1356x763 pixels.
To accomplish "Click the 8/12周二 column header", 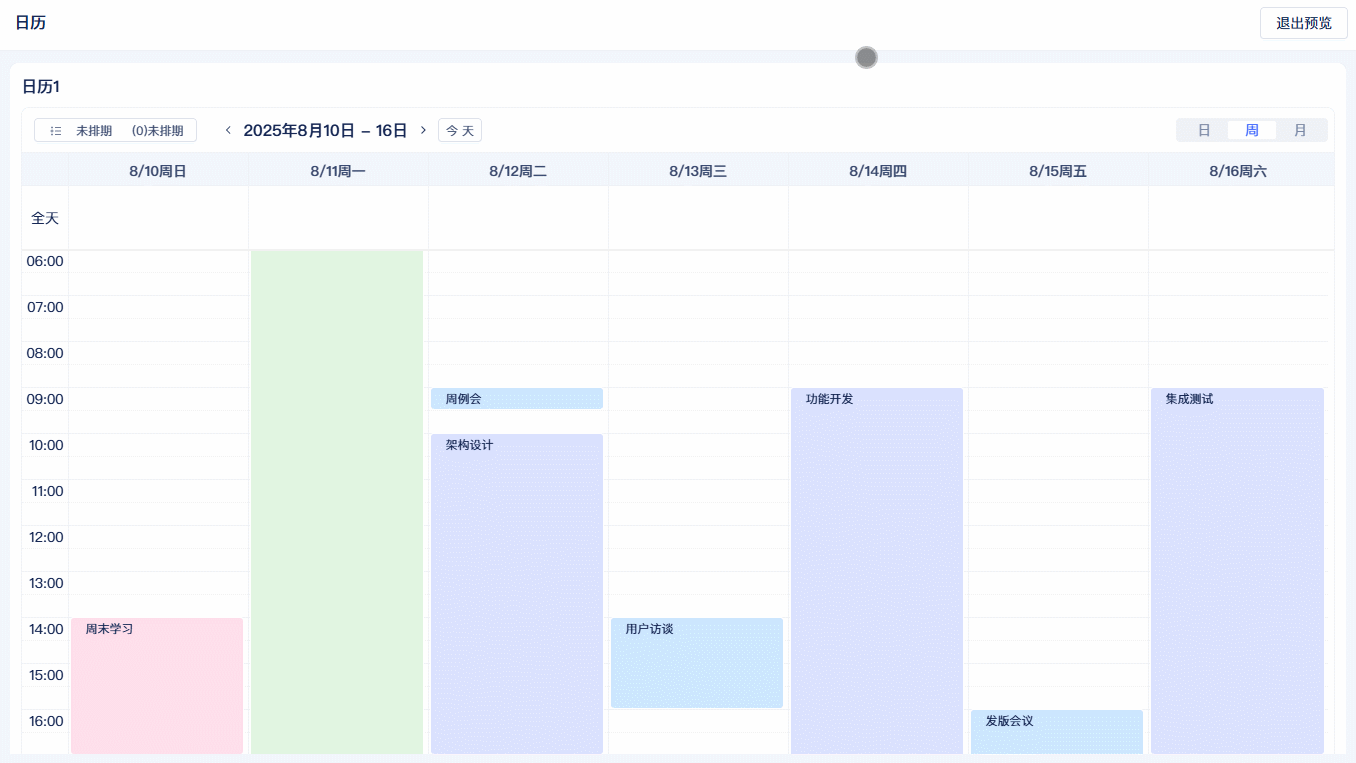I will (518, 171).
